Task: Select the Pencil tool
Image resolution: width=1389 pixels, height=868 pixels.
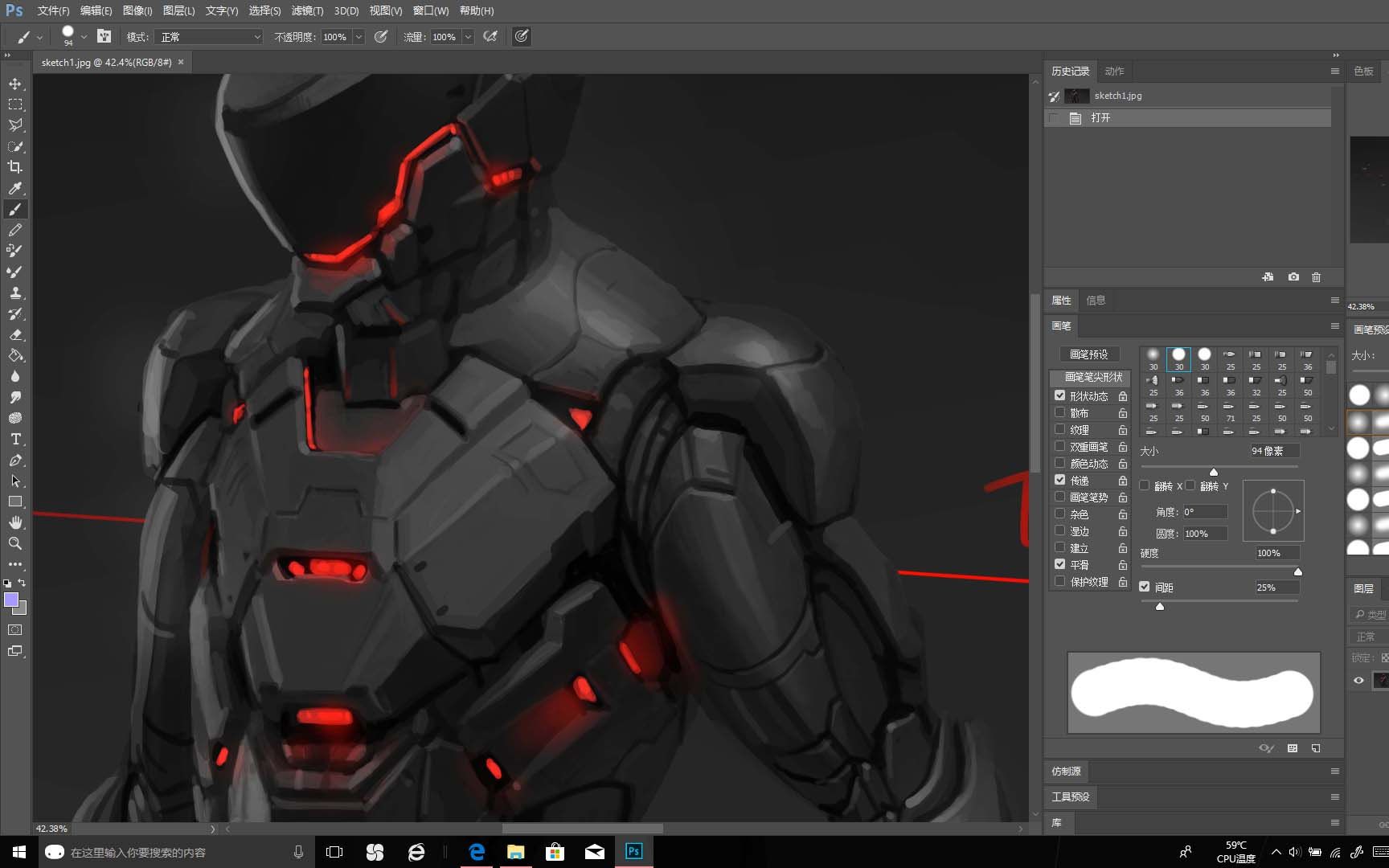Action: pos(15,230)
